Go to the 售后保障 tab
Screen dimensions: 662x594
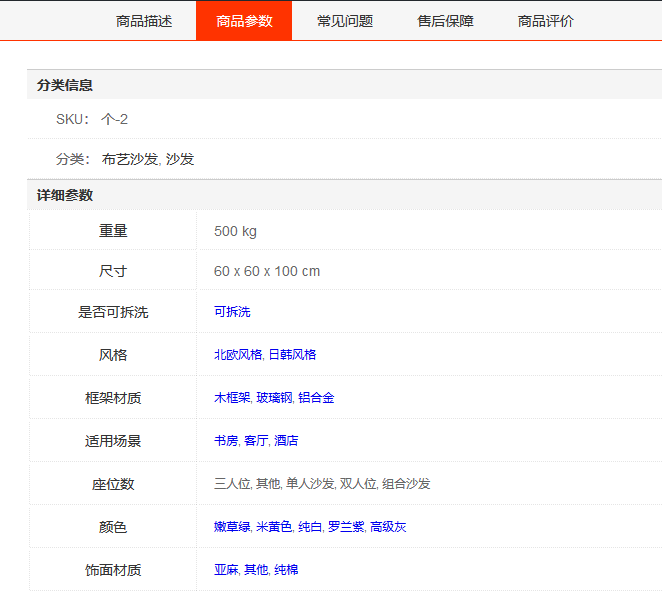click(x=446, y=21)
